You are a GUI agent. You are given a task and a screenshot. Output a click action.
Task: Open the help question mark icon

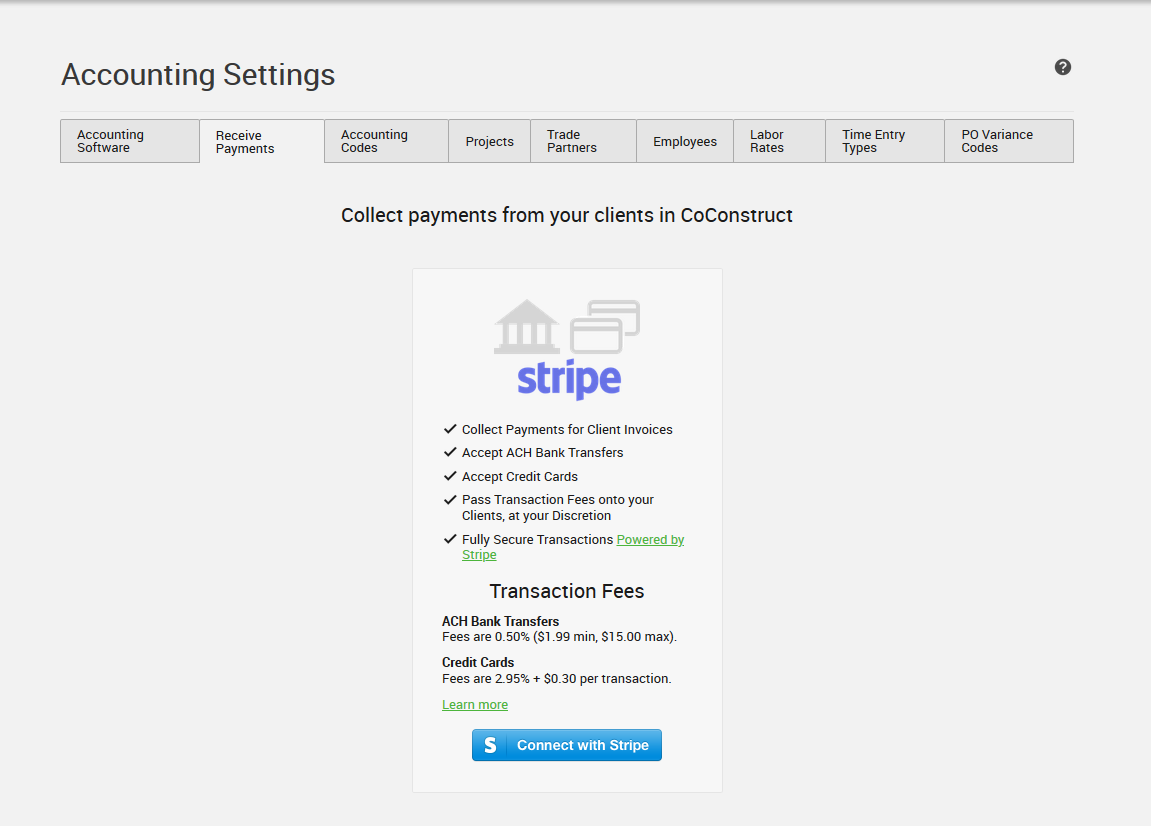coord(1062,68)
